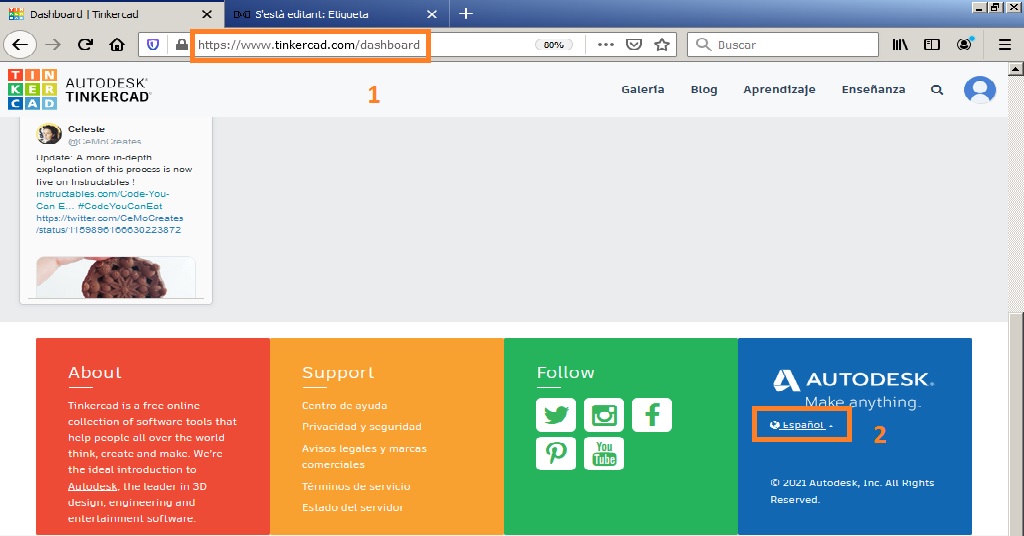Open Tinkercad's Instagram page icon
1024x536 pixels.
603,415
